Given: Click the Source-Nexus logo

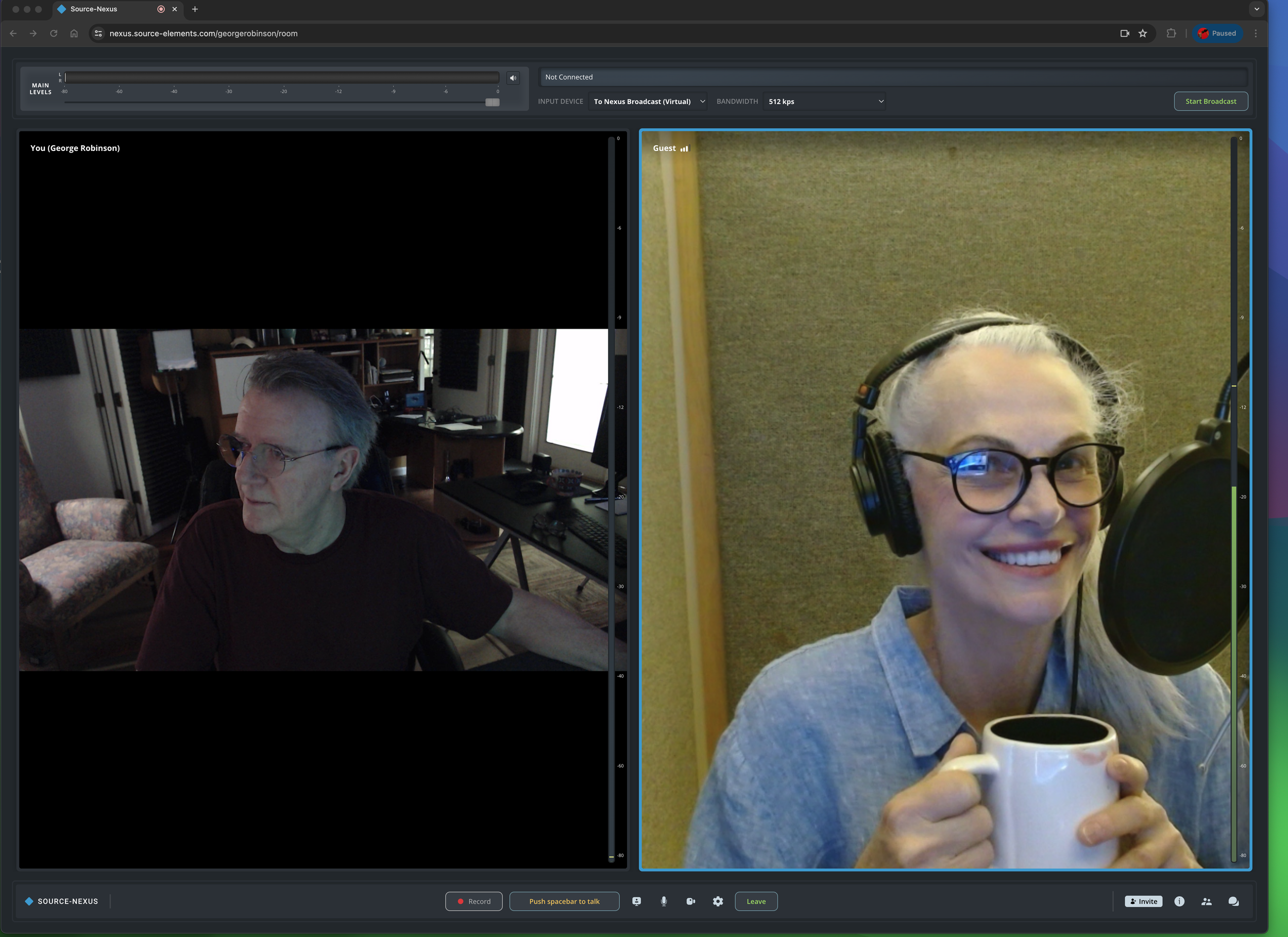Looking at the screenshot, I should (x=61, y=901).
